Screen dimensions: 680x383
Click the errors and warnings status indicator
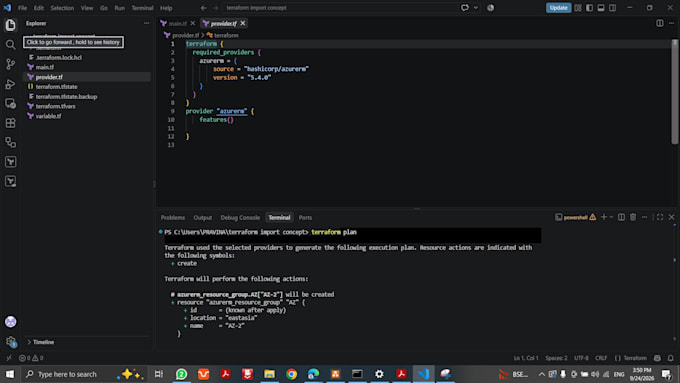pos(31,358)
